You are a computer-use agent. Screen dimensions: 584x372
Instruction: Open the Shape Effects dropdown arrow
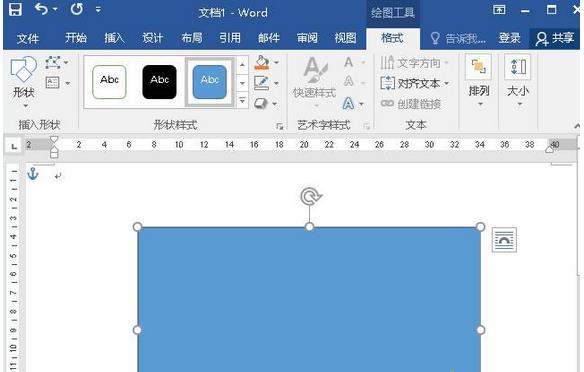tap(275, 104)
